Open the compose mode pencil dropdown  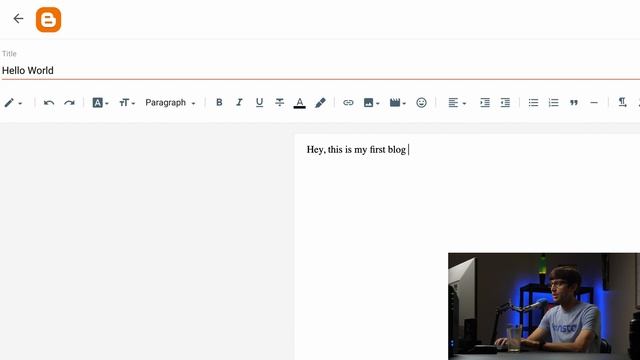point(13,102)
